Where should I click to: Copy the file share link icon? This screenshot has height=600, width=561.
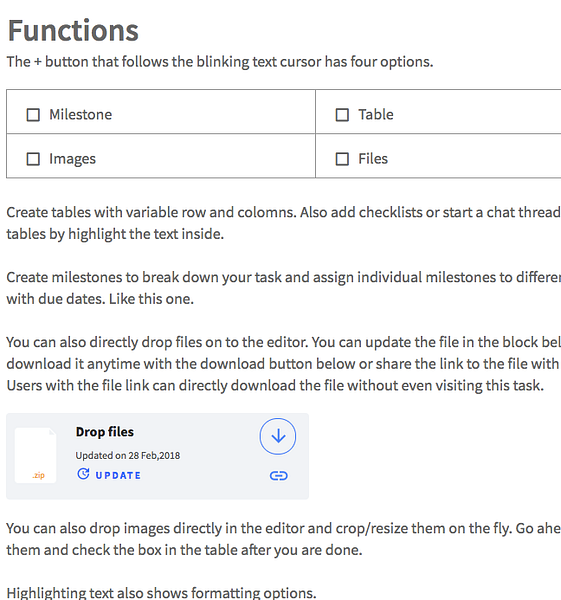(x=279, y=476)
